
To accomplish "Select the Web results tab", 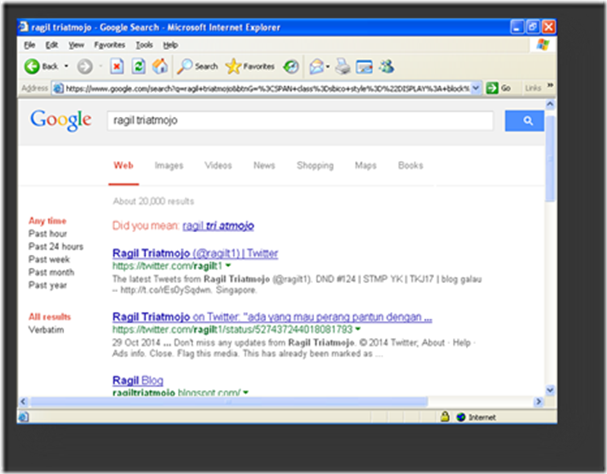I will 123,166.
